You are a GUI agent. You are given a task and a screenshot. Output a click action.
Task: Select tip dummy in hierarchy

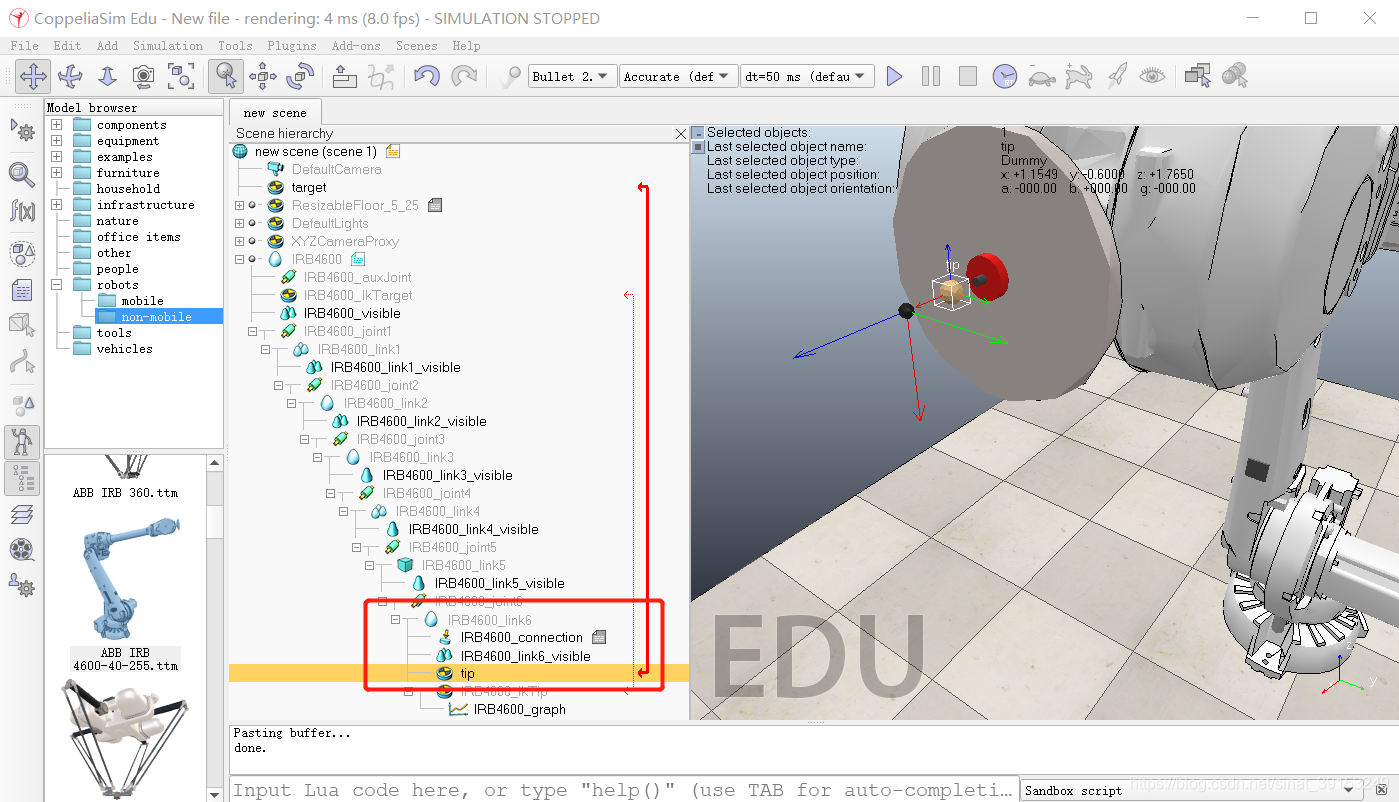pyautogui.click(x=467, y=673)
